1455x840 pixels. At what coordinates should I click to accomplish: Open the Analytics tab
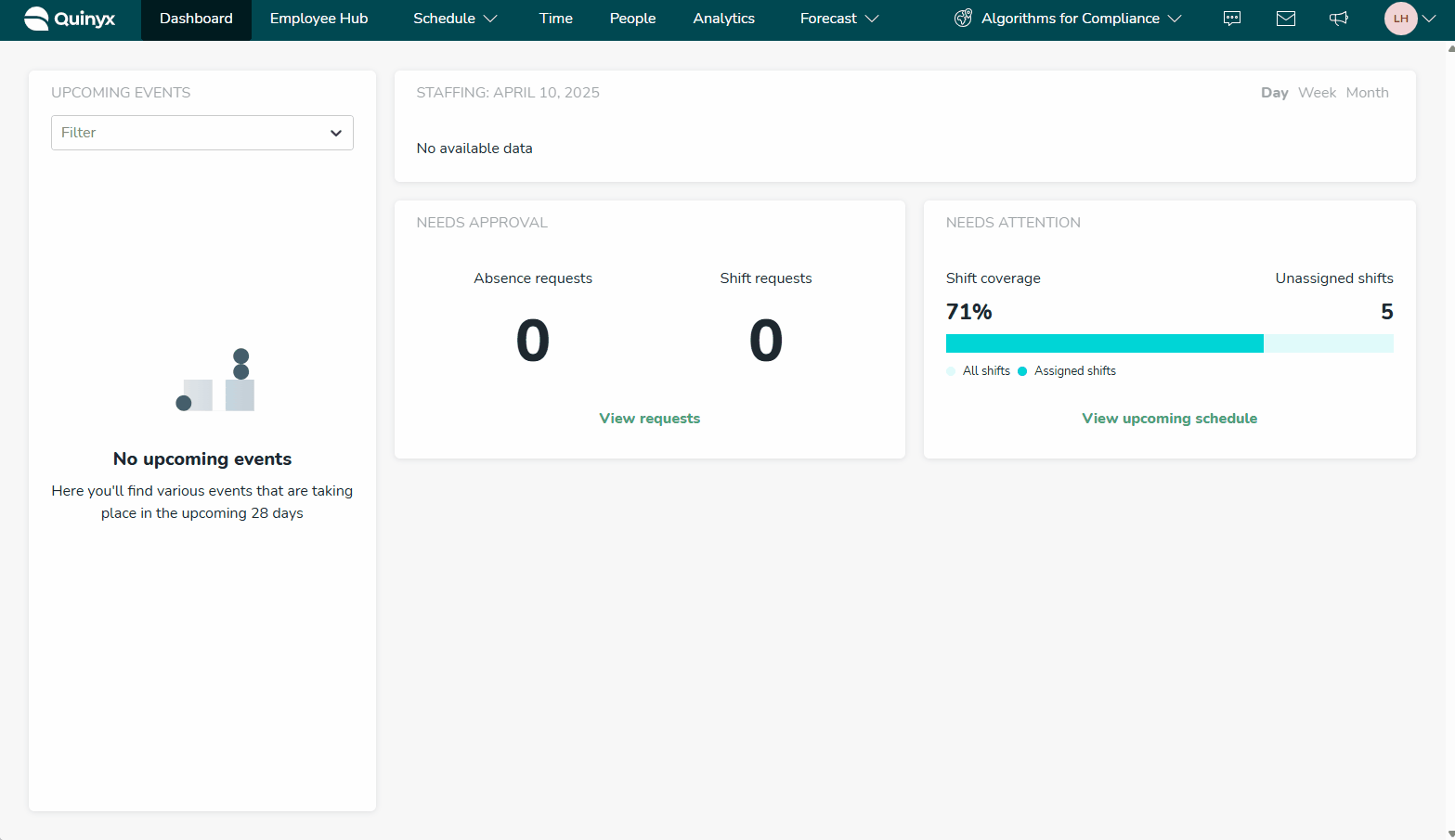tap(723, 19)
